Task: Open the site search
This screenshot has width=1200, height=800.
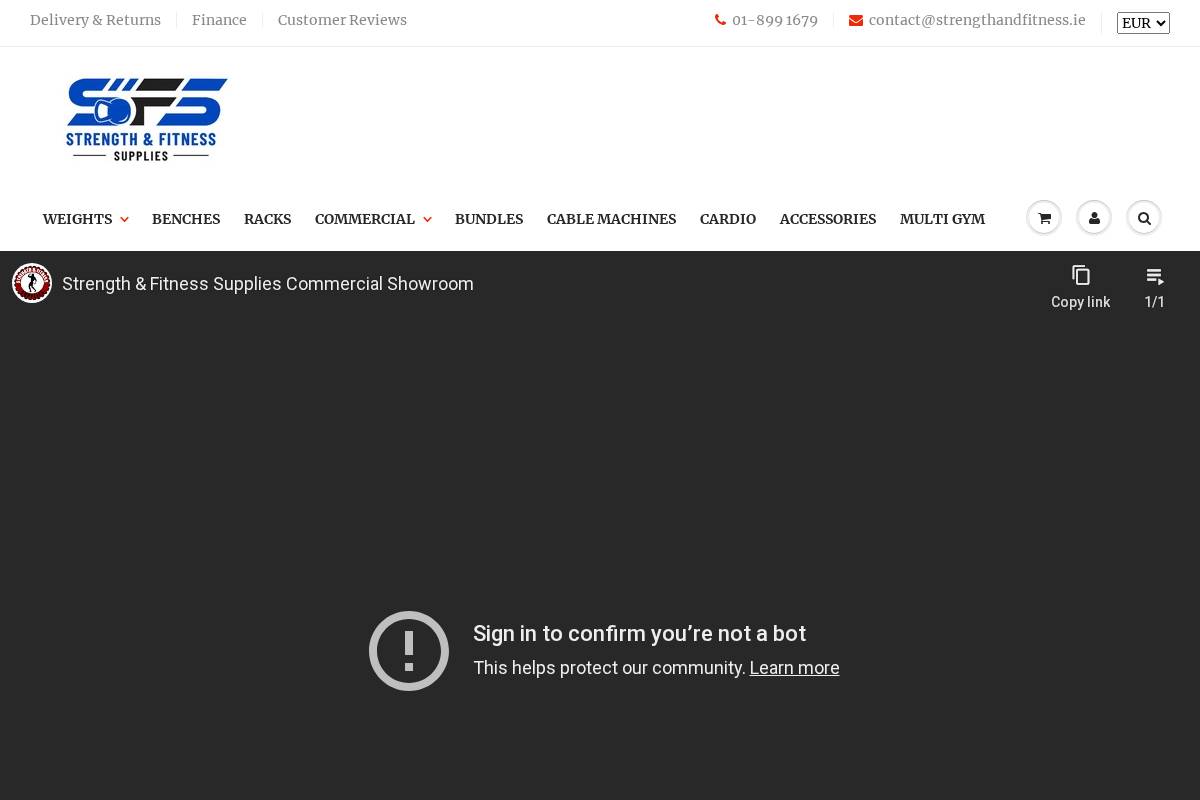Action: pos(1144,217)
